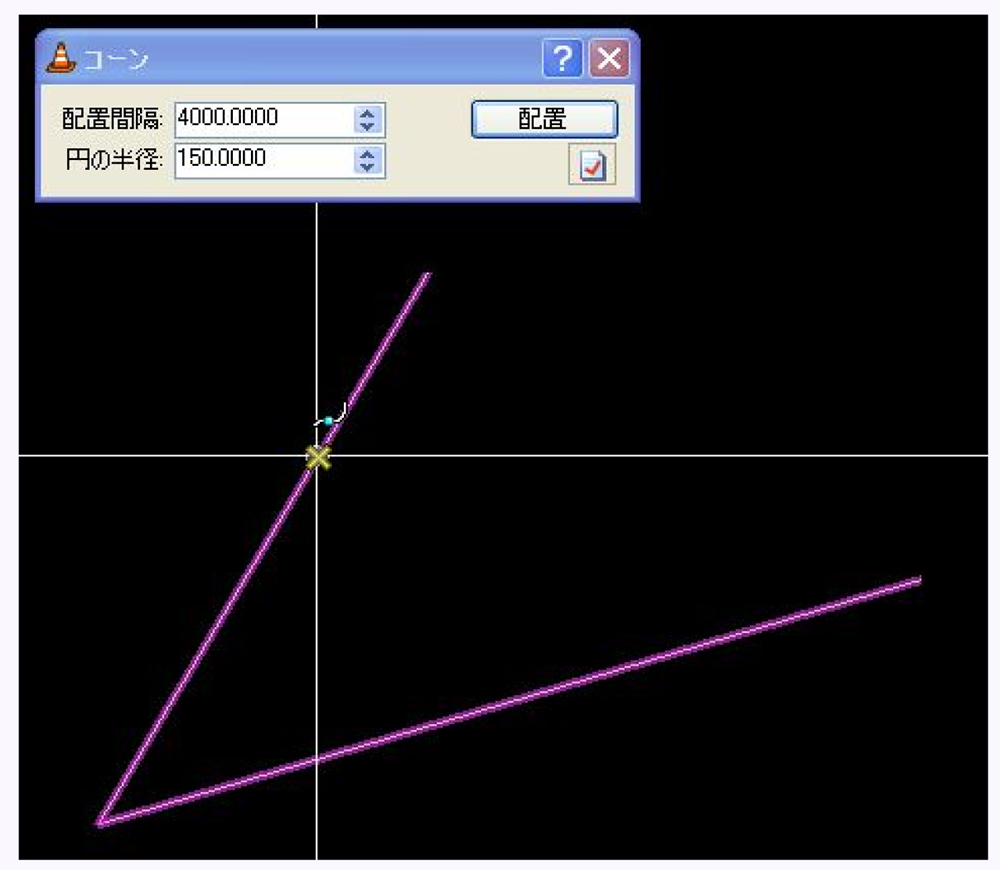Open the help question mark button
The image size is (1000, 870).
[562, 59]
